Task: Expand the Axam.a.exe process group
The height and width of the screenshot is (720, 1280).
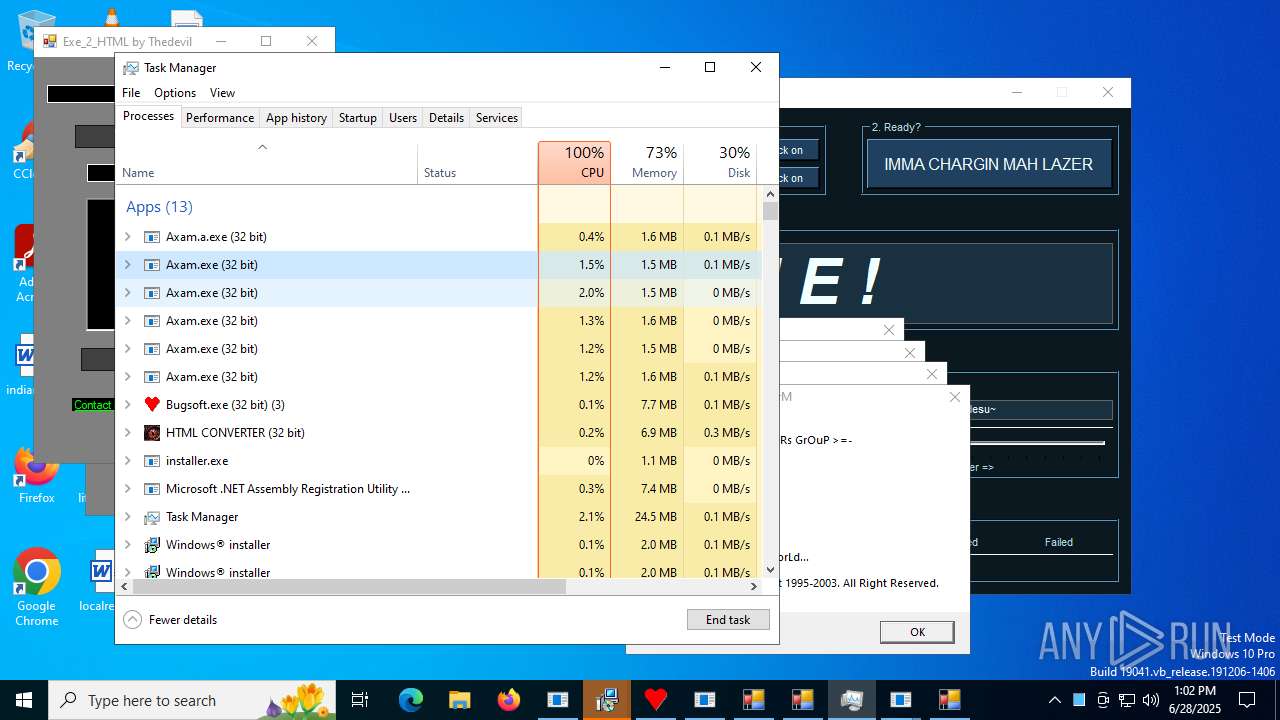Action: [127, 237]
